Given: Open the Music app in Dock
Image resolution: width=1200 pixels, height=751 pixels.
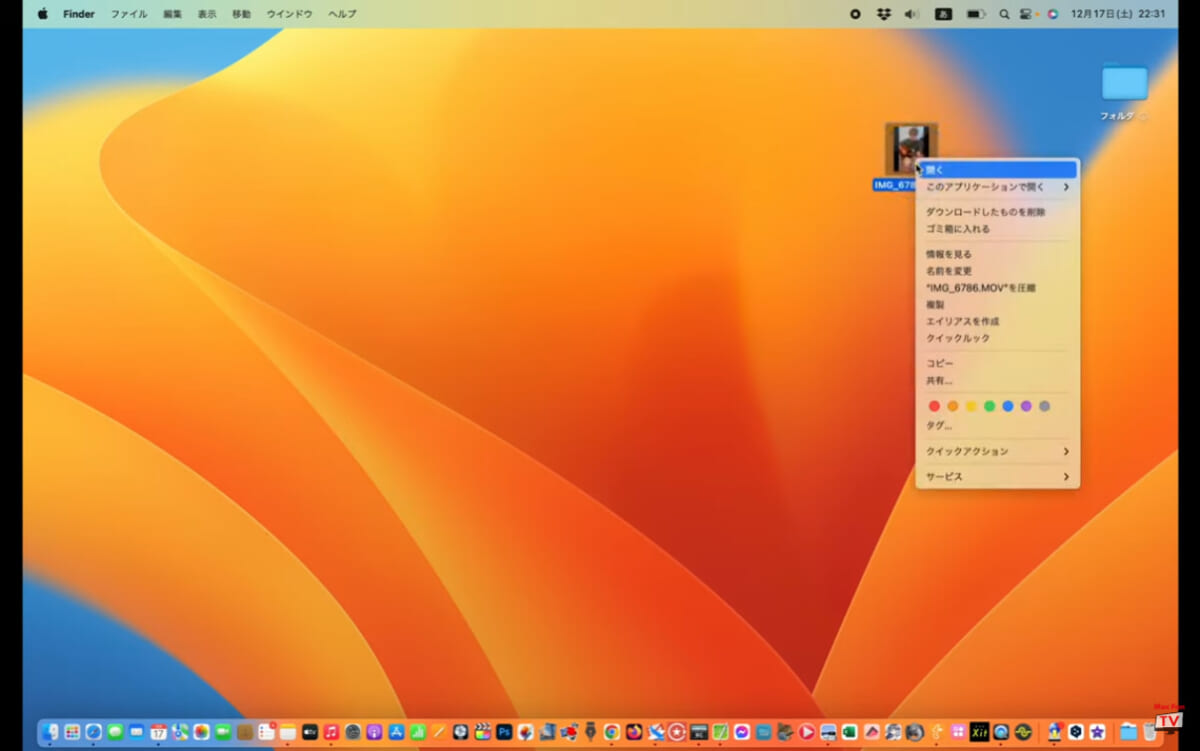Looking at the screenshot, I should point(331,732).
